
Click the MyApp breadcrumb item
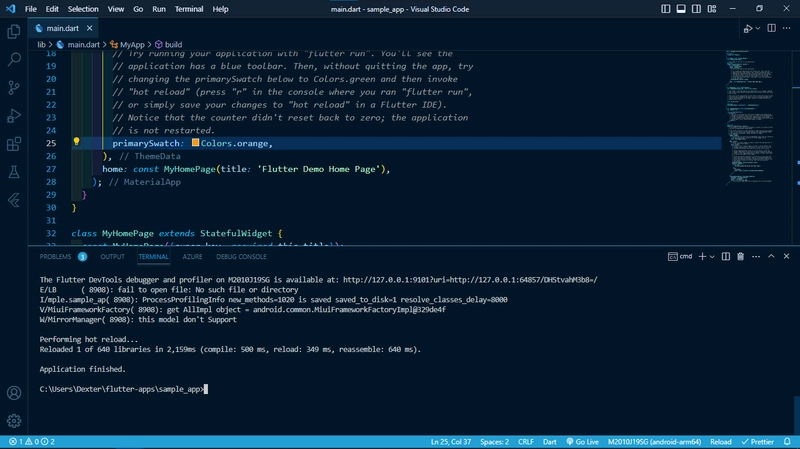(132, 45)
